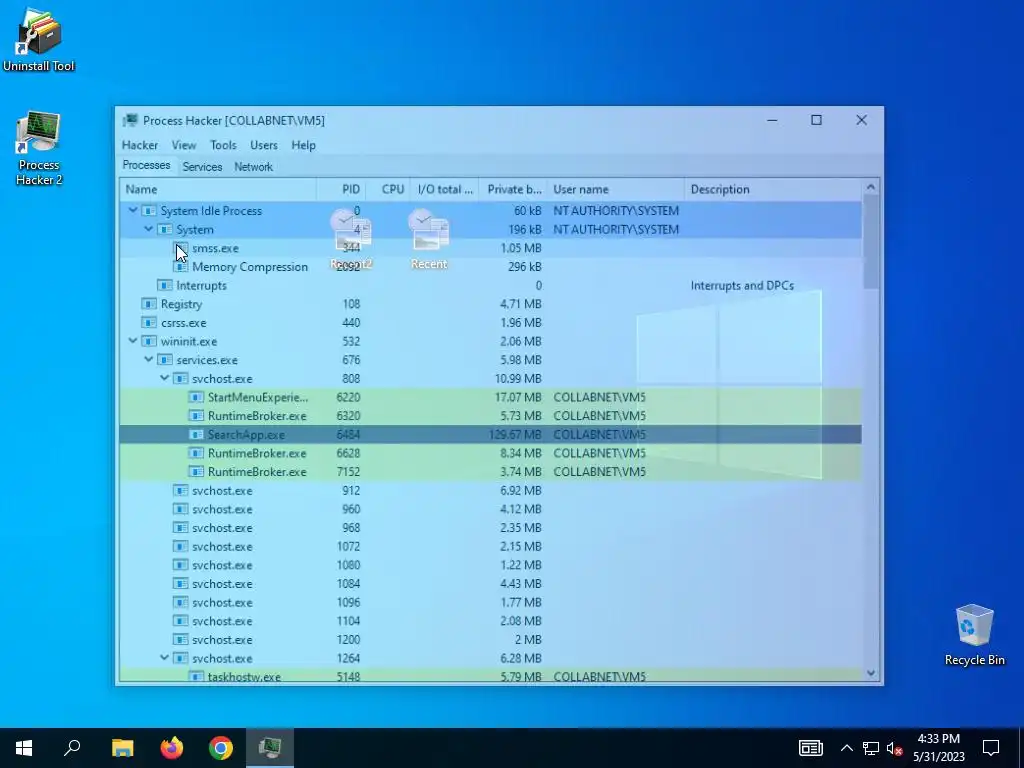Open the Users menu
The image size is (1024, 768).
point(264,145)
